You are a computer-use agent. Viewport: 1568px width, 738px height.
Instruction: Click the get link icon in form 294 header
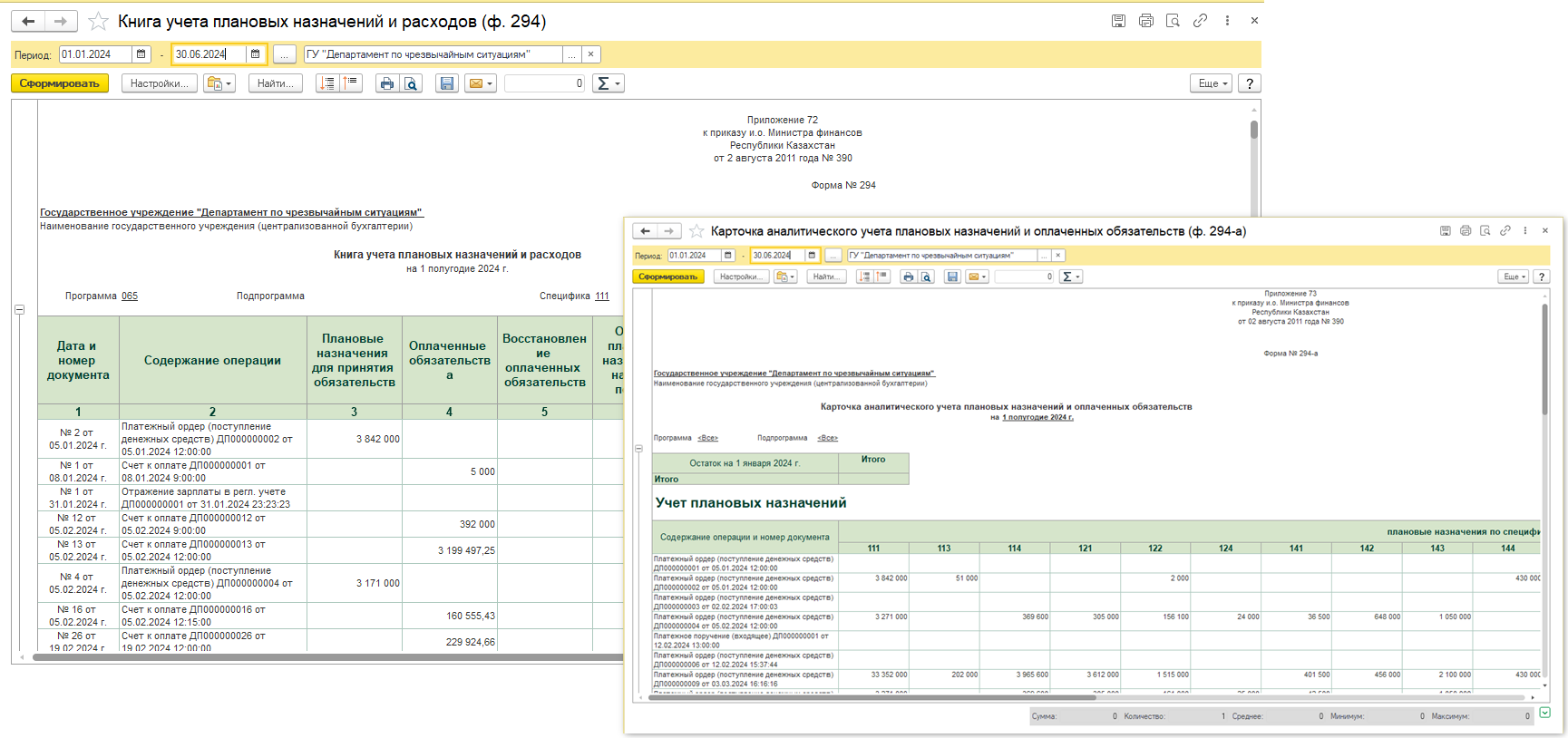coord(1200,21)
